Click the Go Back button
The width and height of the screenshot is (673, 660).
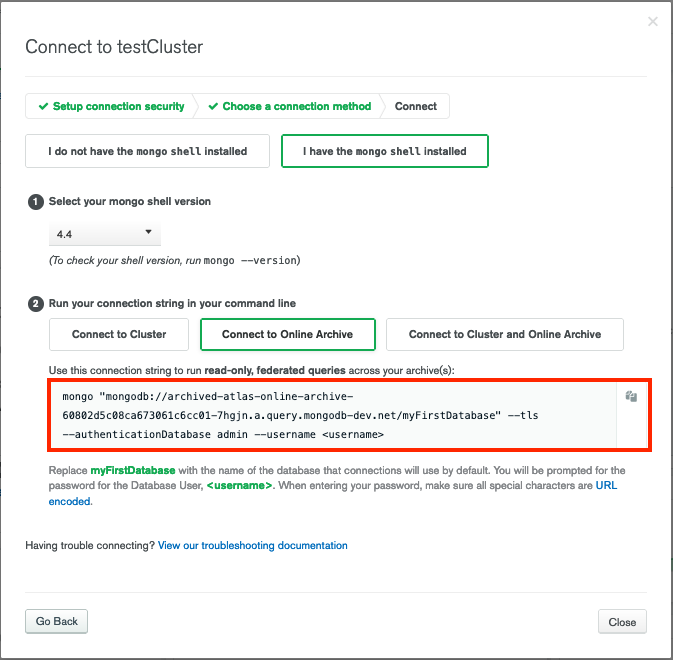(56, 621)
